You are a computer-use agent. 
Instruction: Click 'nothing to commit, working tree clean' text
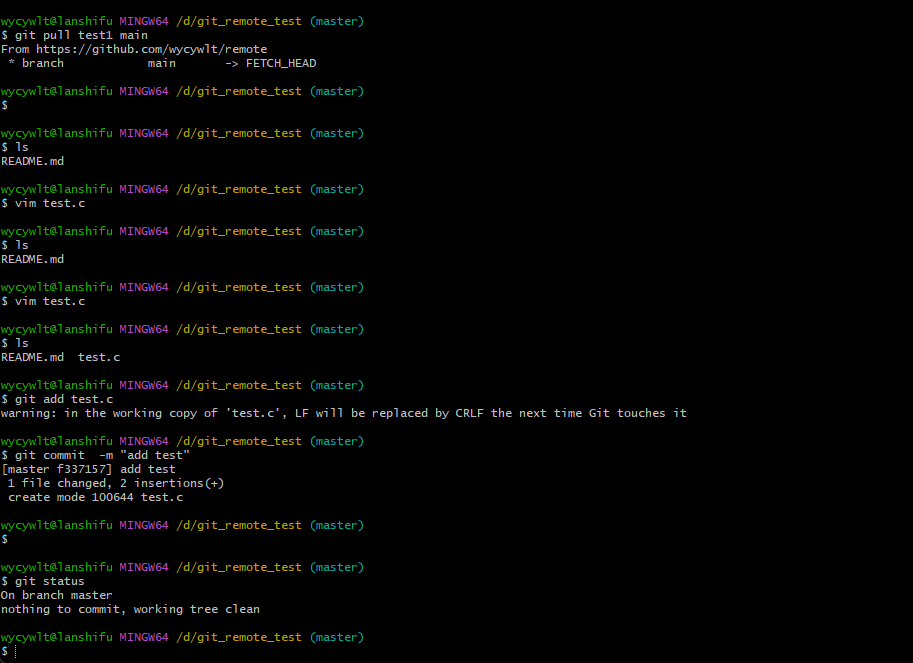[x=130, y=609]
